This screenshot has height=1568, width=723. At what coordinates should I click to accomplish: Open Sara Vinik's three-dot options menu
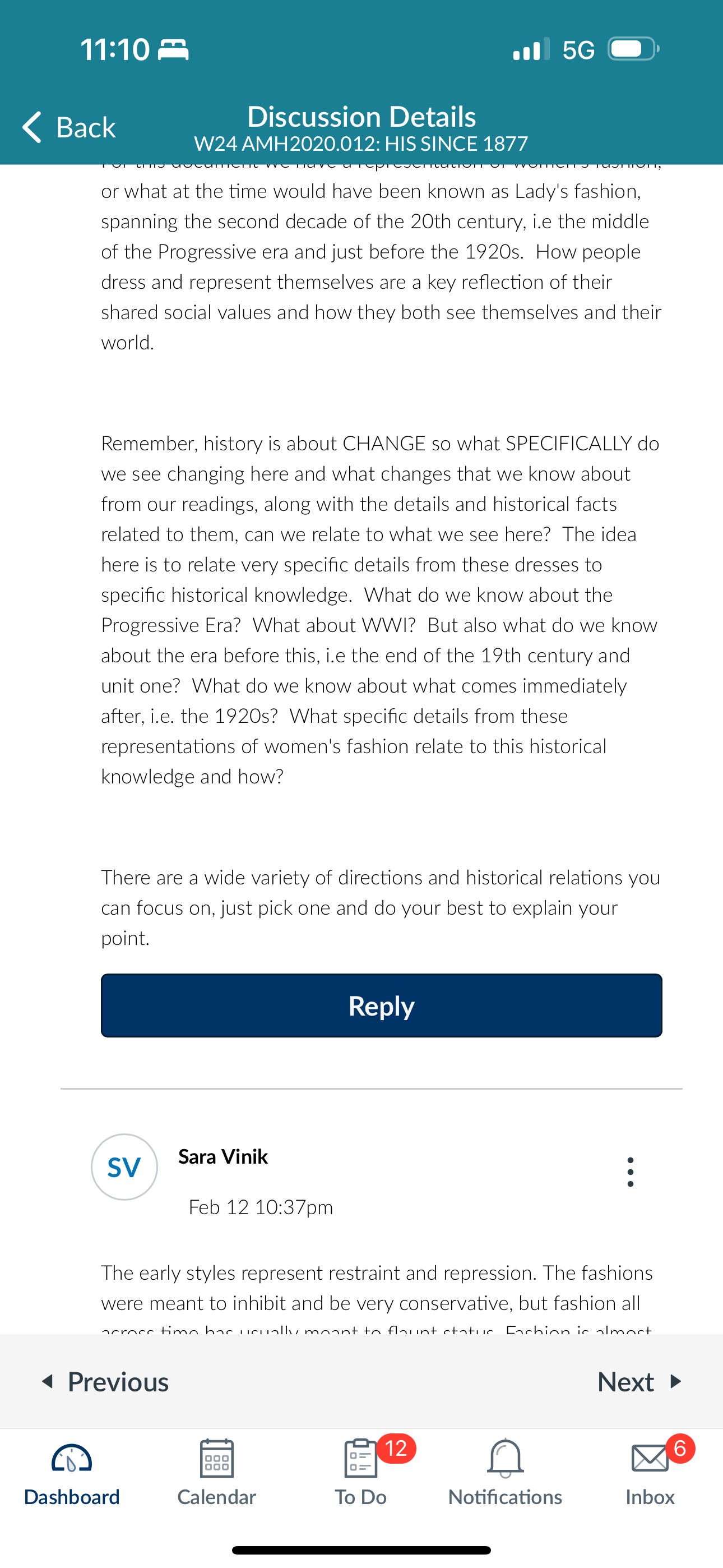631,1172
